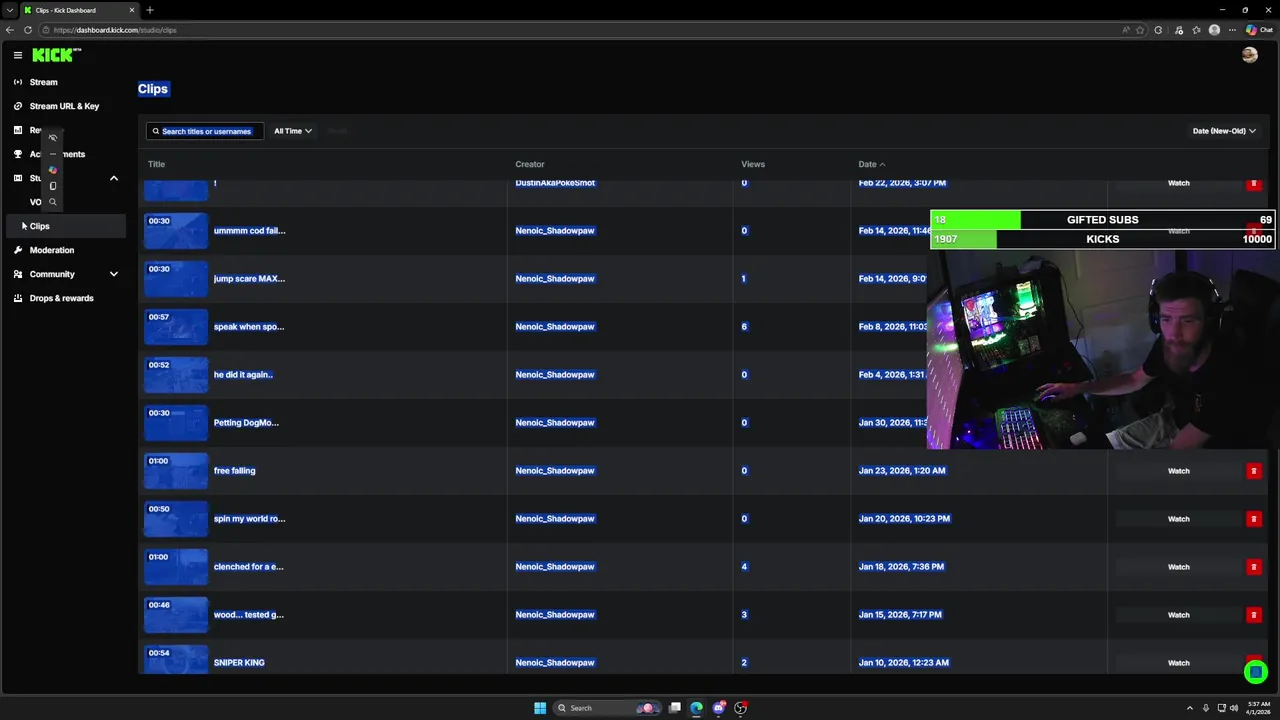The height and width of the screenshot is (720, 1280).
Task: Open a new browser tab
Action: 150,10
